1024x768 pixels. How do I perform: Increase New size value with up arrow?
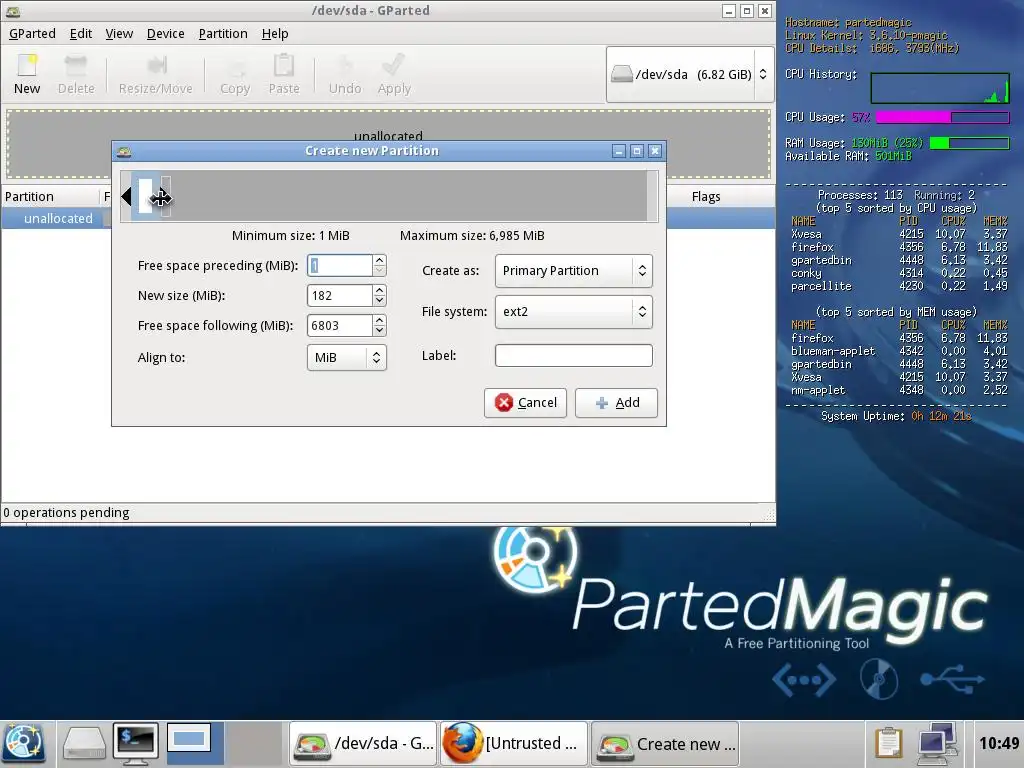click(379, 290)
